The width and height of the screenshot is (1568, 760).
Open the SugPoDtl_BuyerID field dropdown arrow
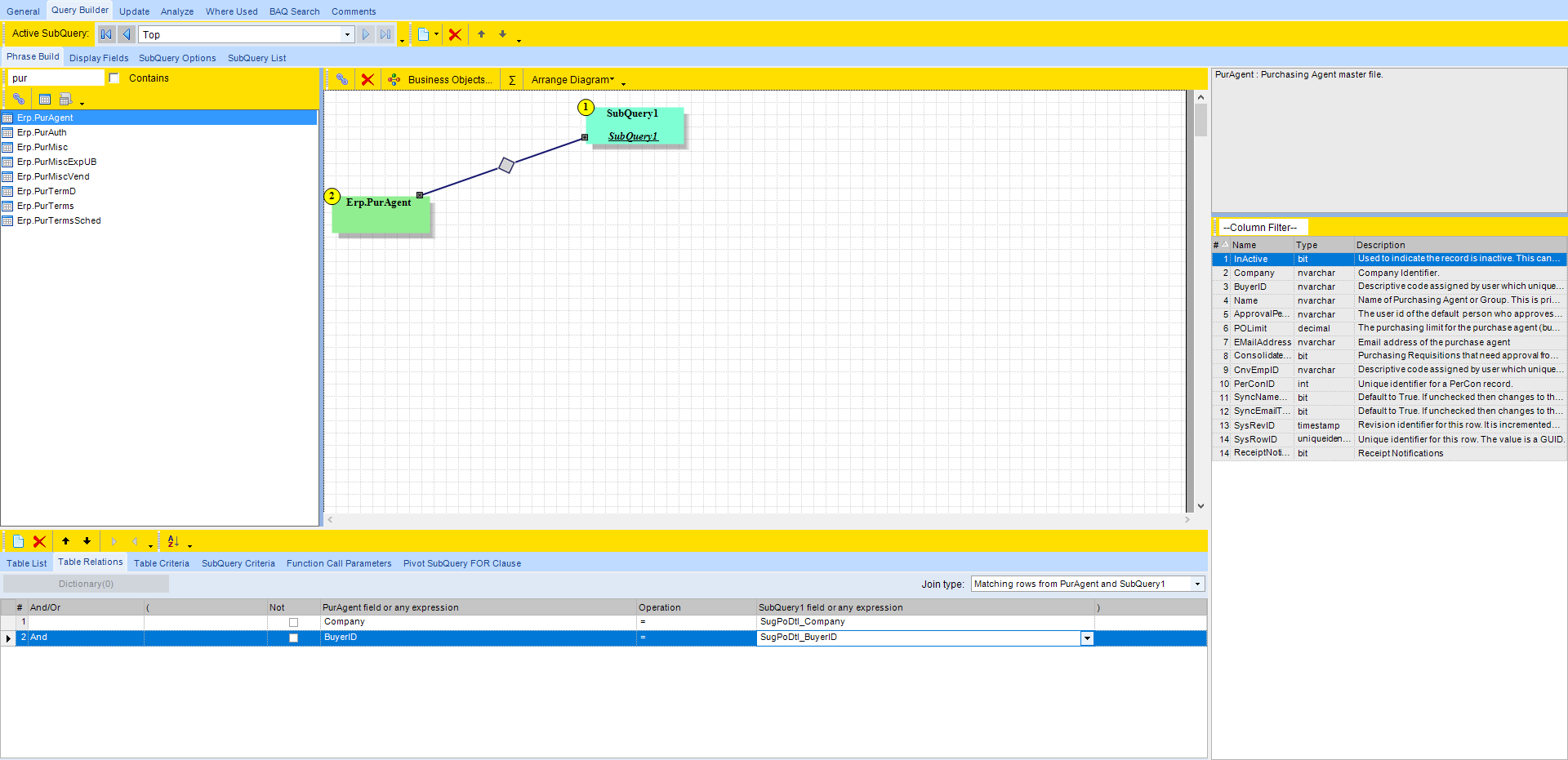tap(1087, 638)
